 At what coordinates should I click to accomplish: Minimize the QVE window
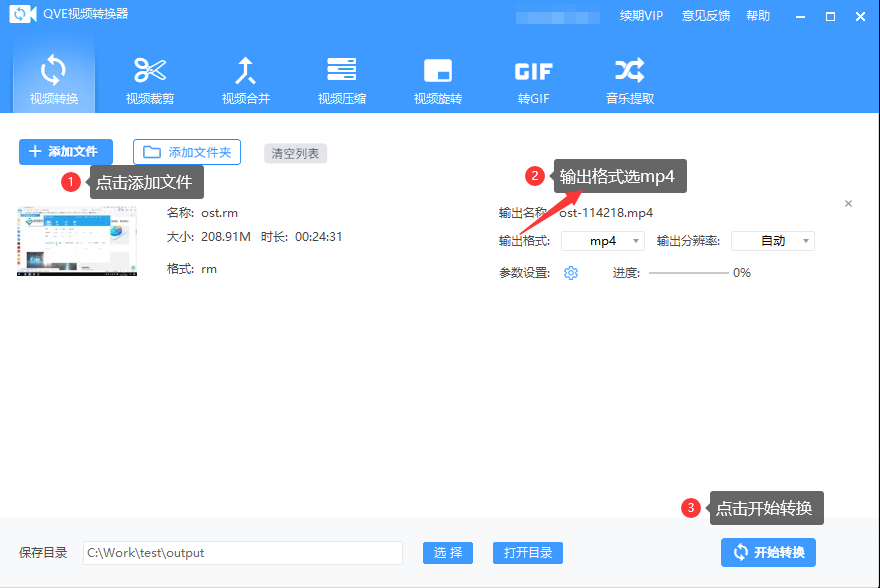click(x=800, y=17)
